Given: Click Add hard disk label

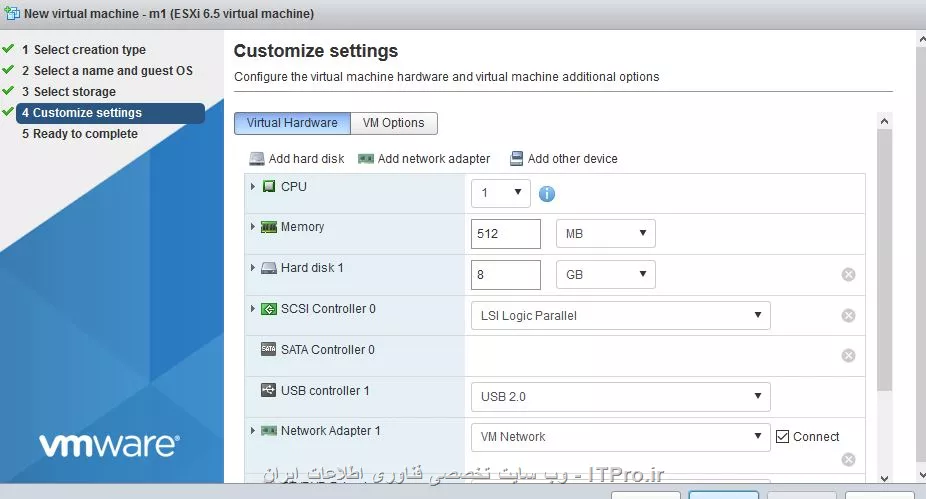Looking at the screenshot, I should click(x=307, y=159).
